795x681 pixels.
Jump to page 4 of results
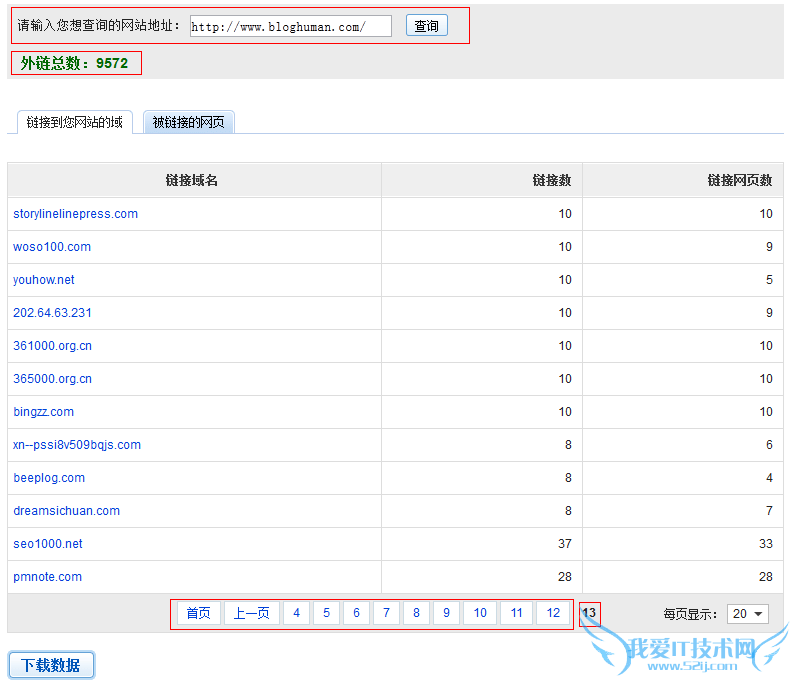point(296,613)
